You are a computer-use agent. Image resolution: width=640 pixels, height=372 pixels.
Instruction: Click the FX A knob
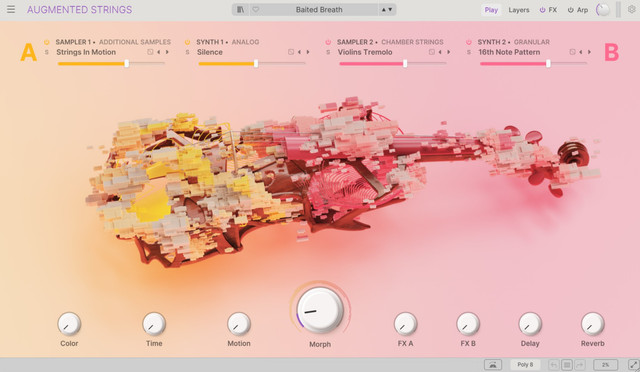(x=405, y=324)
